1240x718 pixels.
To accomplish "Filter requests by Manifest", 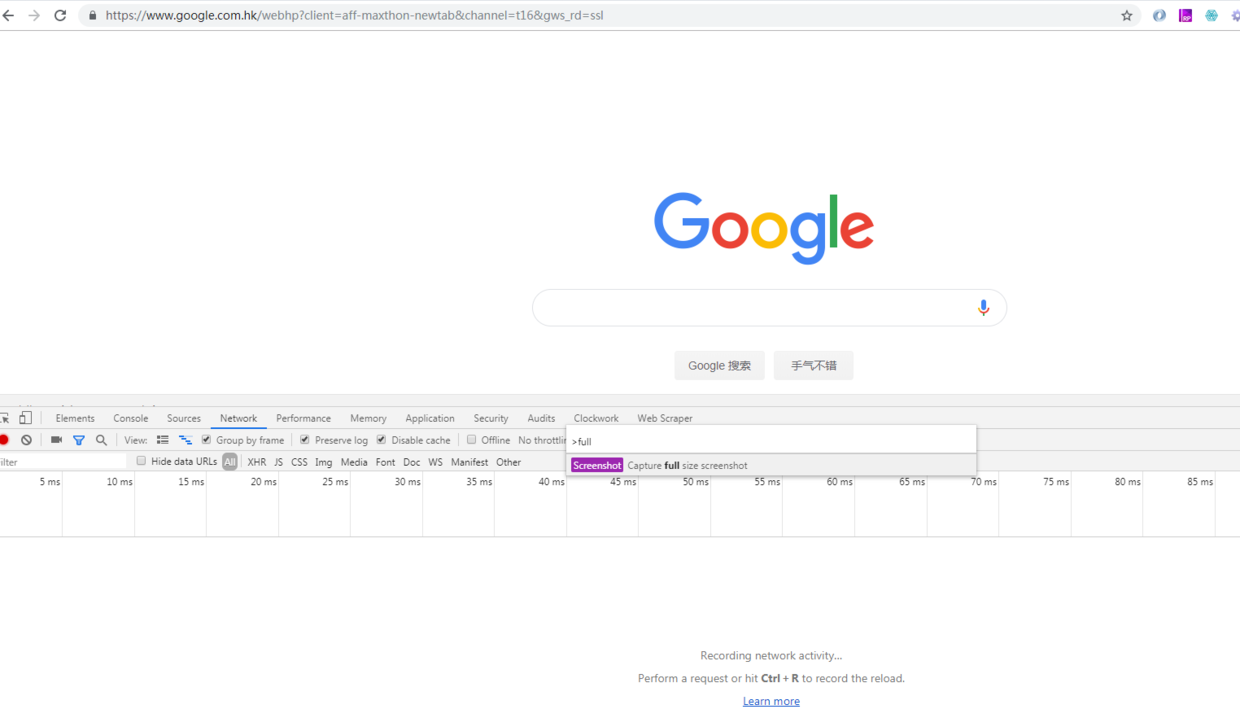I will (469, 462).
